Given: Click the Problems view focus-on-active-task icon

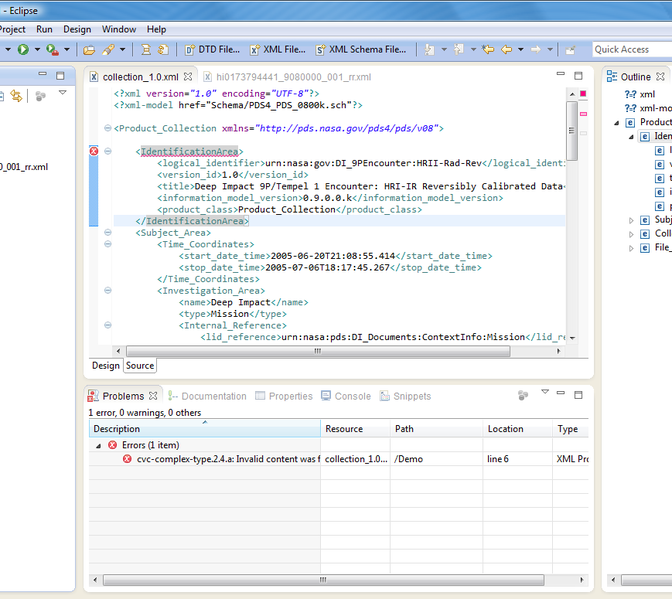Looking at the screenshot, I should coord(523,395).
